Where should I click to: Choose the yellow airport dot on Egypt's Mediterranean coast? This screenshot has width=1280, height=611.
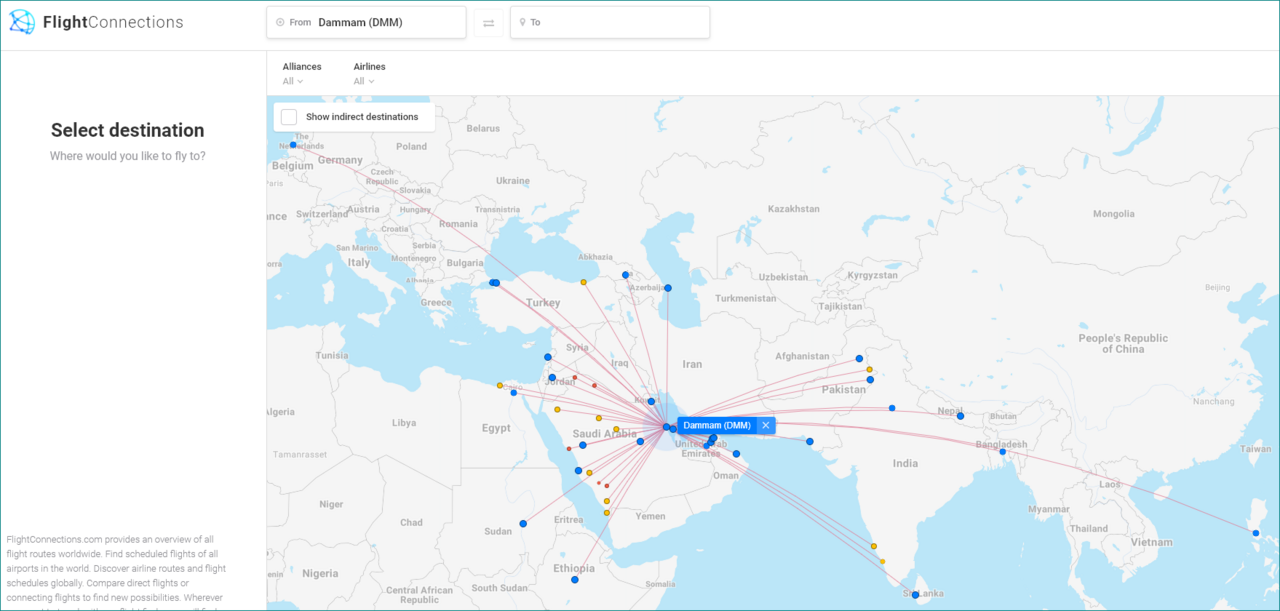(500, 385)
